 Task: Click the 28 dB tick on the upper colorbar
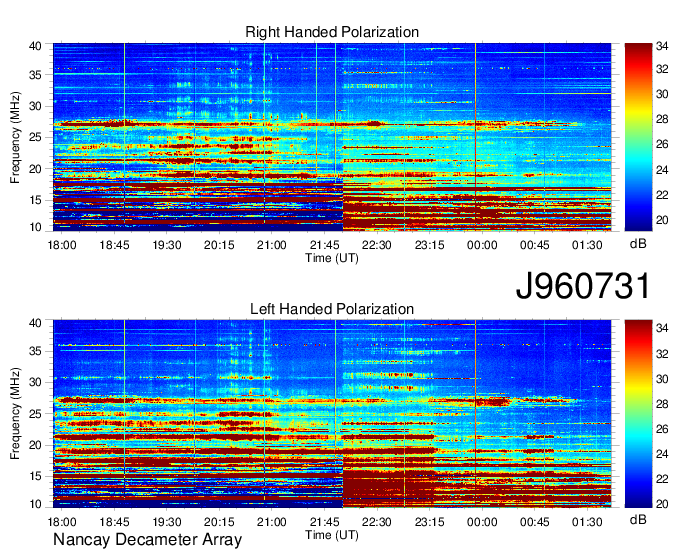pos(662,119)
